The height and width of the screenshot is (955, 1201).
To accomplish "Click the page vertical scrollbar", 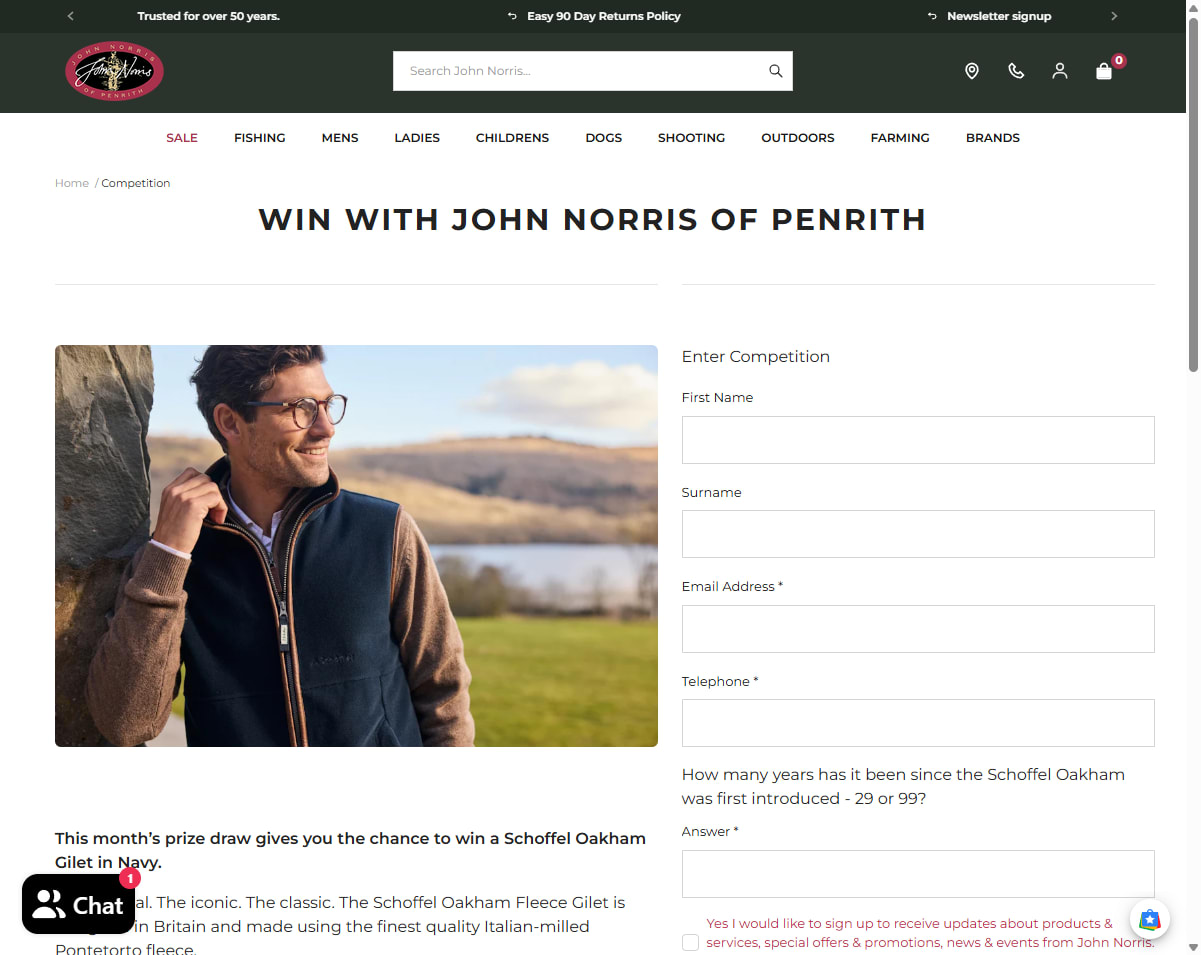I will 1194,200.
